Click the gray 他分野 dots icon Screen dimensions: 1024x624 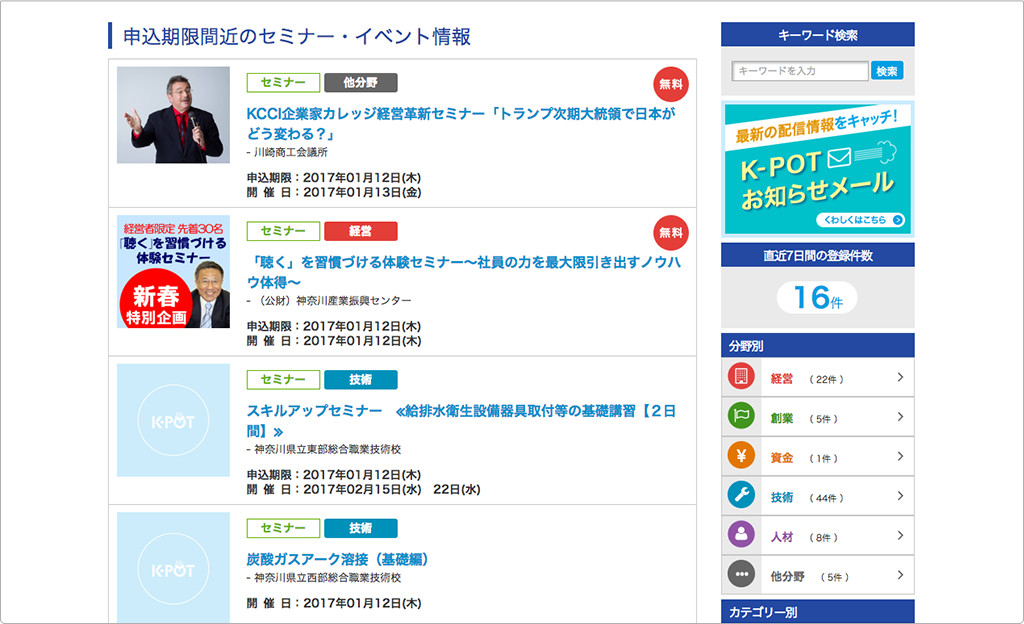pos(741,575)
